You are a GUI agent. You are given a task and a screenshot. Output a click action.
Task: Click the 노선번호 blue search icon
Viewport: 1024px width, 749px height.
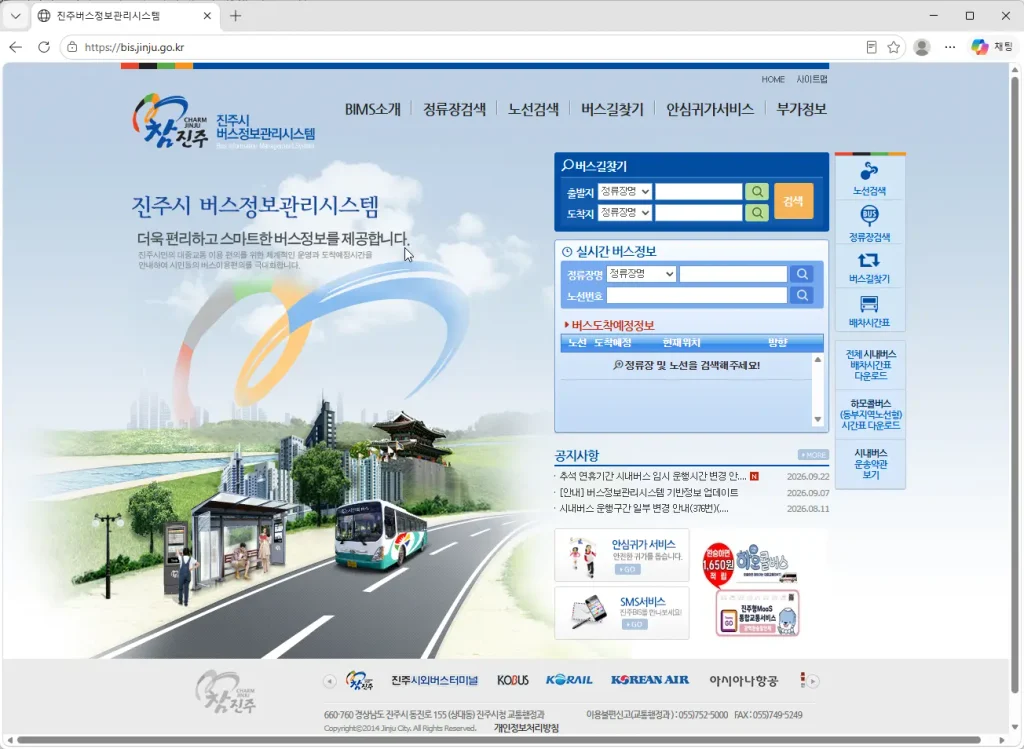click(802, 296)
